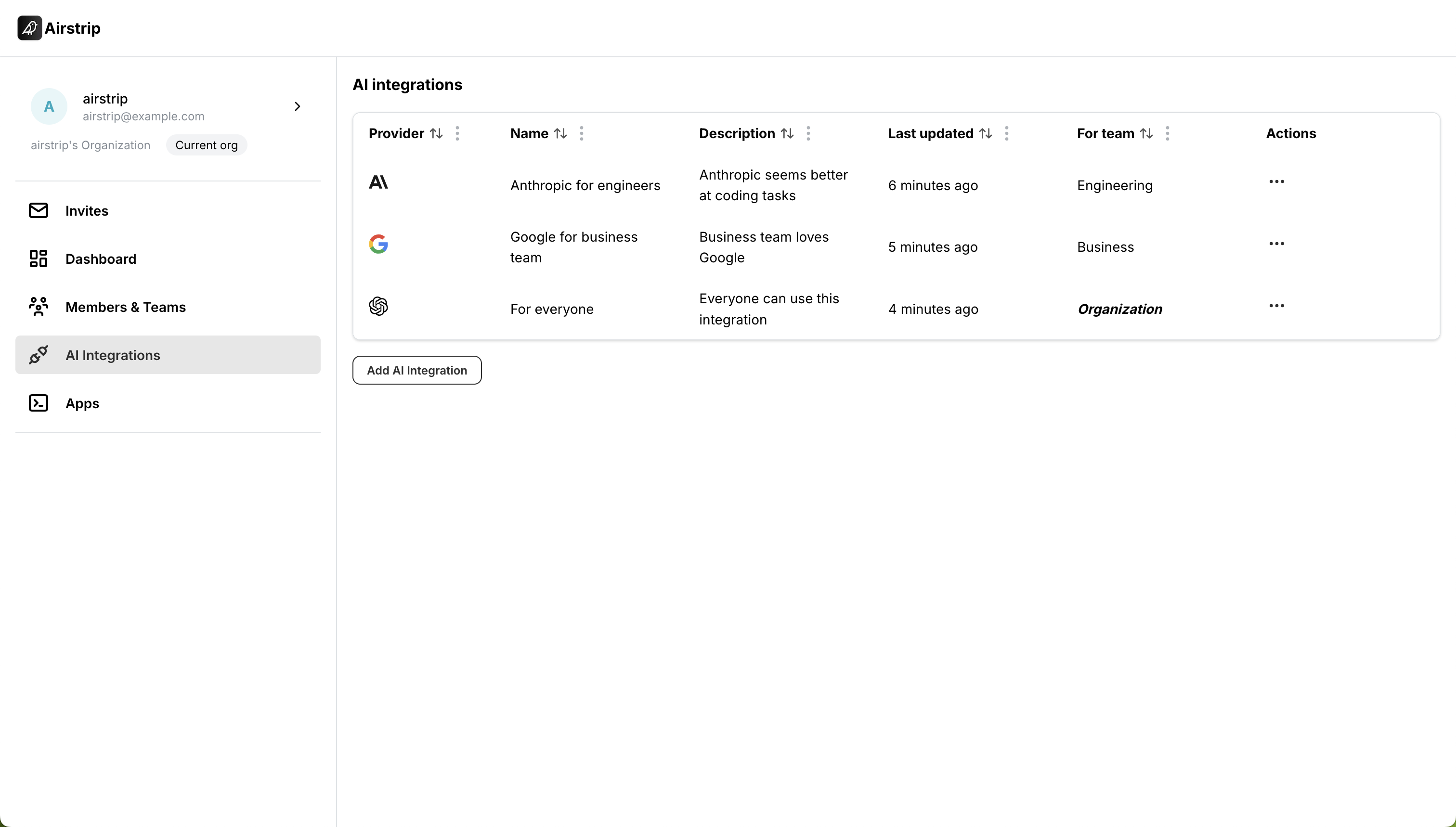Expand the airstrip account chevron

297,107
